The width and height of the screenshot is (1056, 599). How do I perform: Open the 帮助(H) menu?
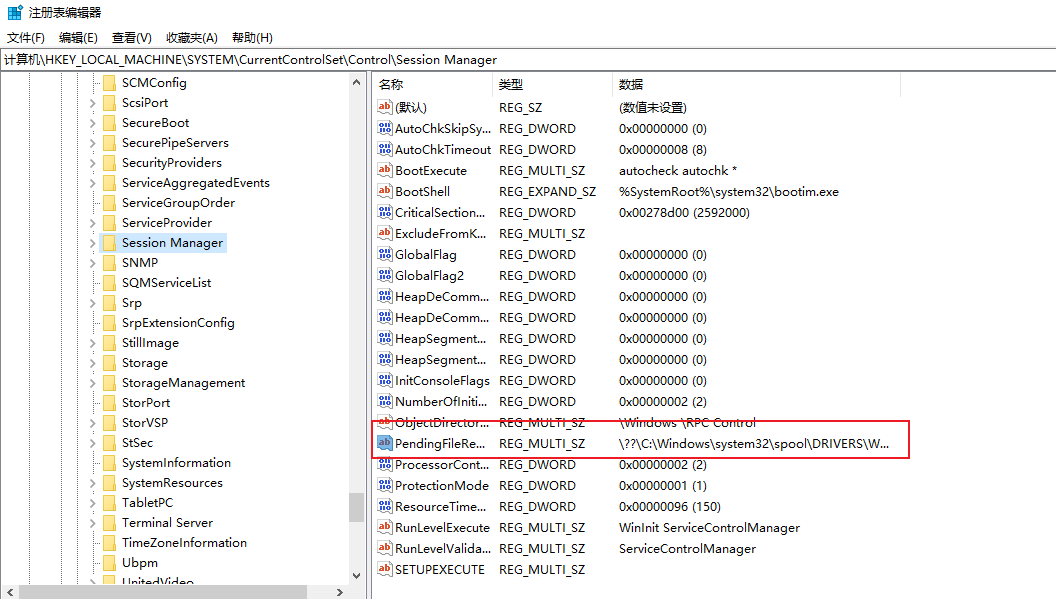tap(253, 38)
